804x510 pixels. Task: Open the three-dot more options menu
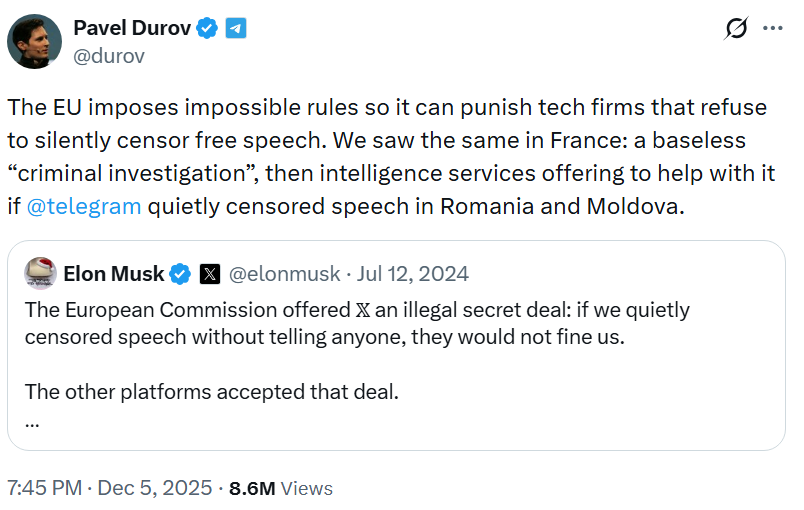pos(773,29)
